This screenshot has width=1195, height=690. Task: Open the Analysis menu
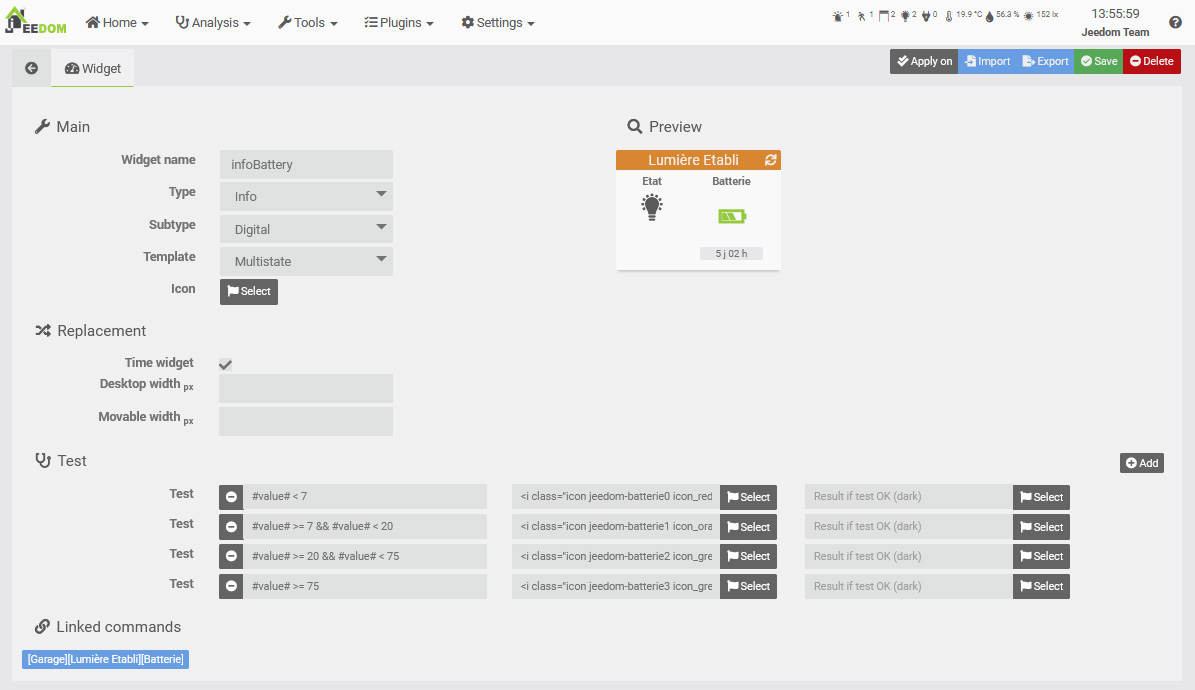[x=213, y=23]
